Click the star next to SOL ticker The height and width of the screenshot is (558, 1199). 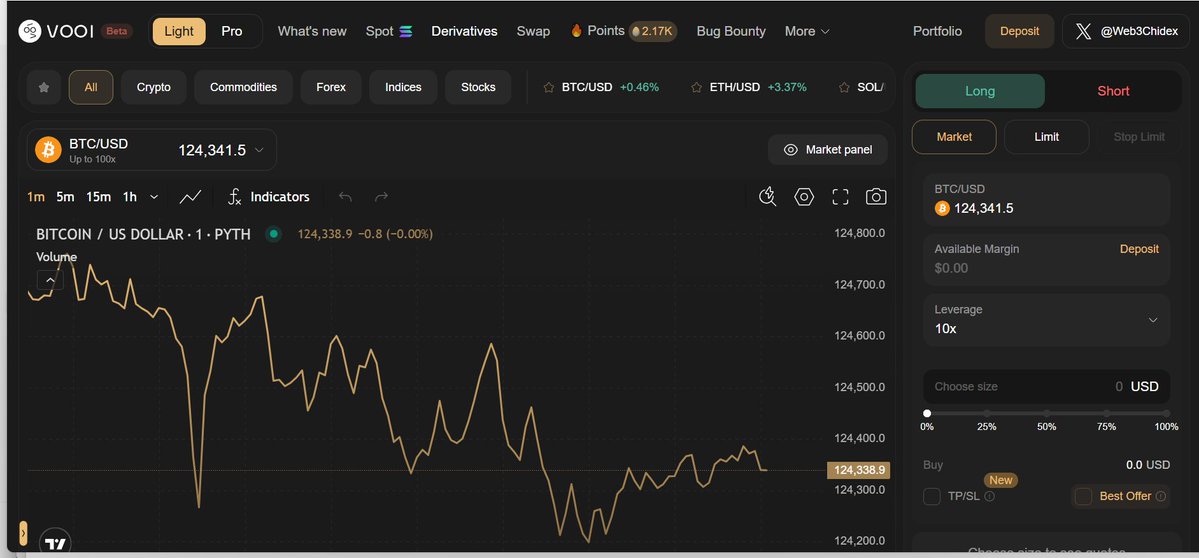(844, 88)
